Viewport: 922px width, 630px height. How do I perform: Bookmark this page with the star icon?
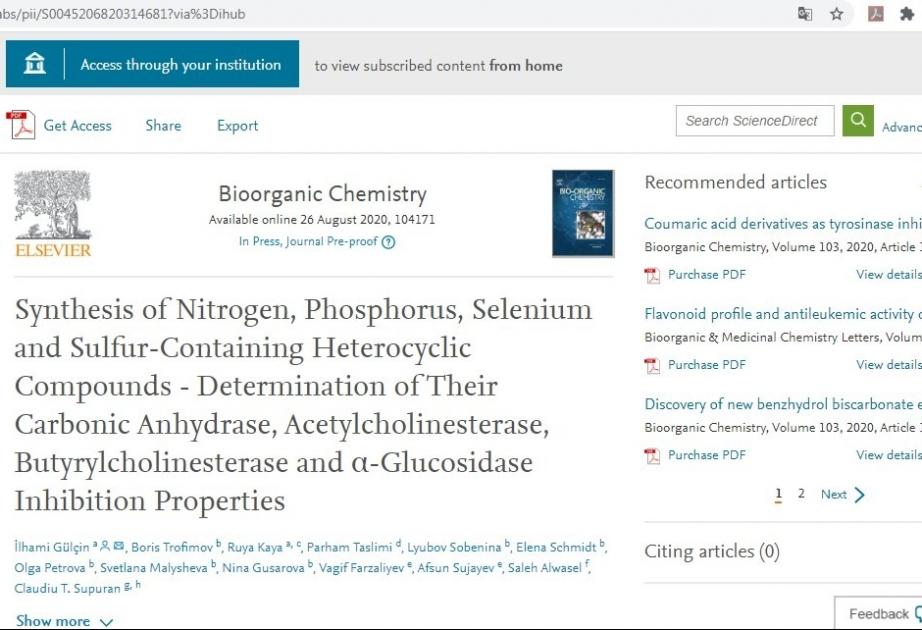coord(837,14)
